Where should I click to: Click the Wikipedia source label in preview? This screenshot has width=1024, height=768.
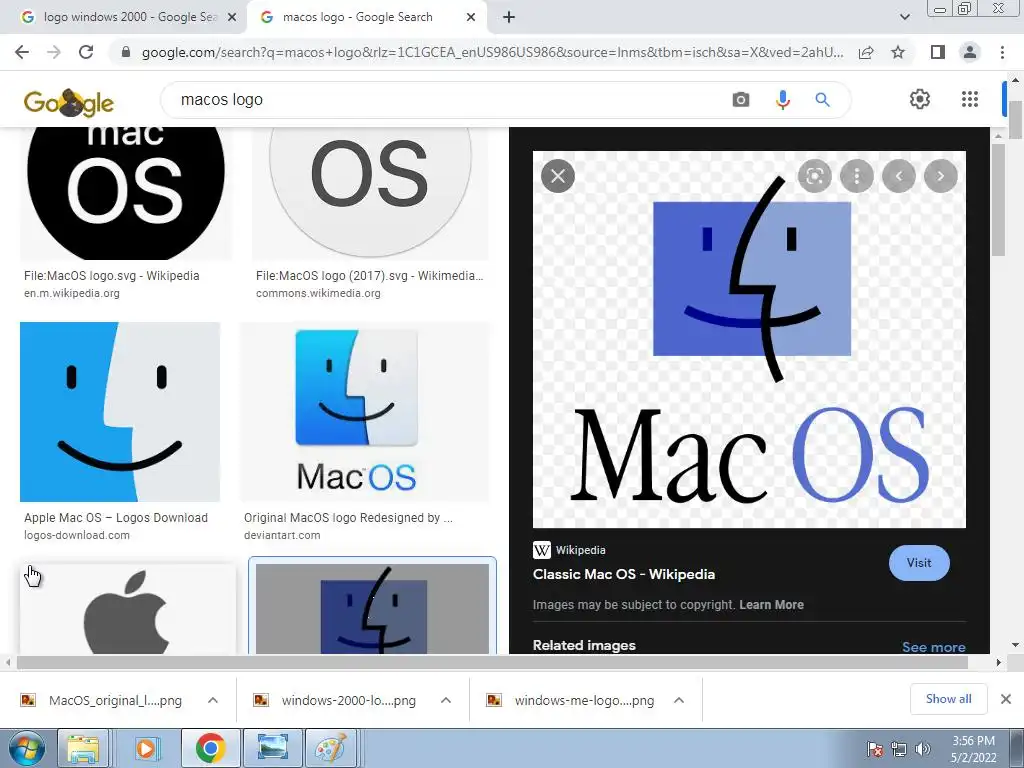[580, 550]
